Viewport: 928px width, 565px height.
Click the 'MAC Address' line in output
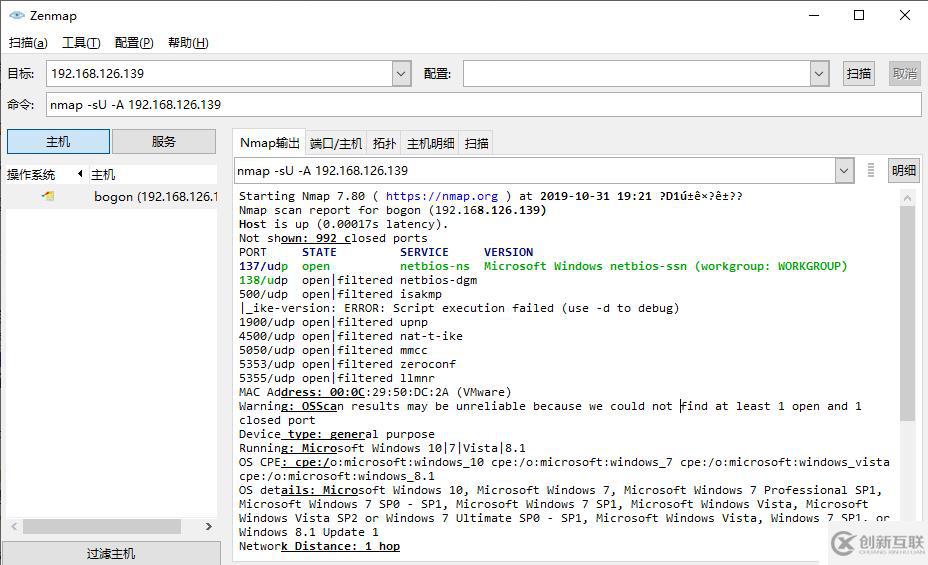(x=375, y=392)
